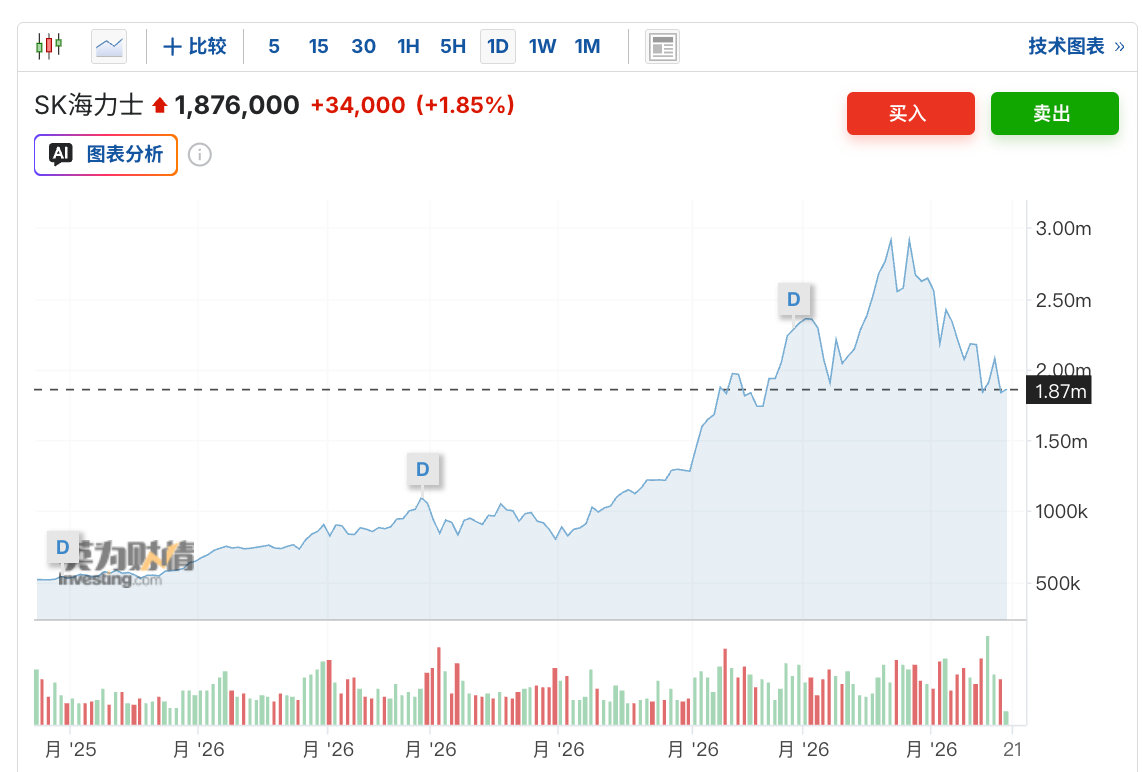Open the 技术图表 link
This screenshot has width=1142, height=772.
(1066, 47)
